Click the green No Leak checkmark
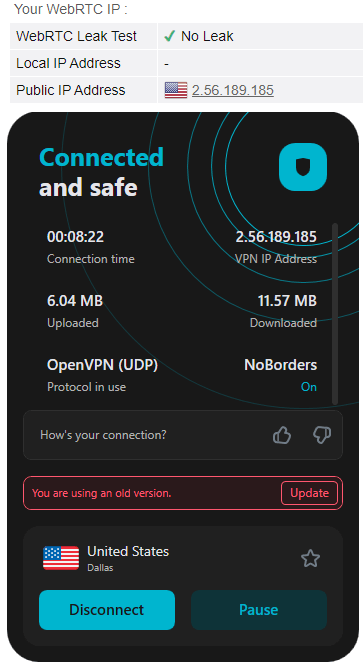363x668 pixels. pyautogui.click(x=170, y=37)
